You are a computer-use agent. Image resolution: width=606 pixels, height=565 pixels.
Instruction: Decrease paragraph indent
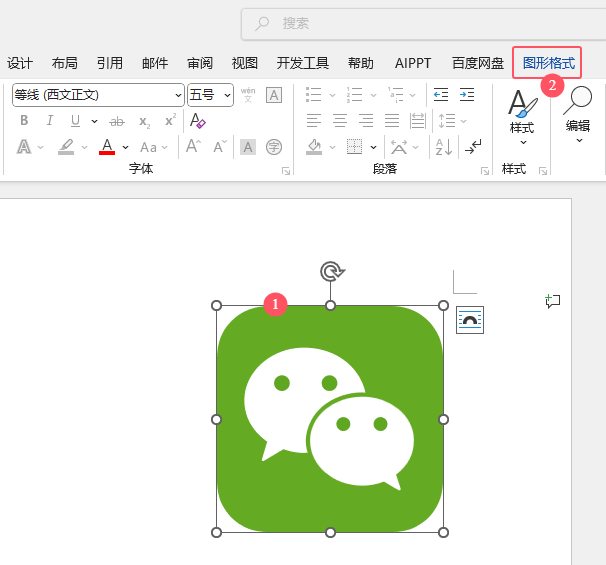point(441,95)
